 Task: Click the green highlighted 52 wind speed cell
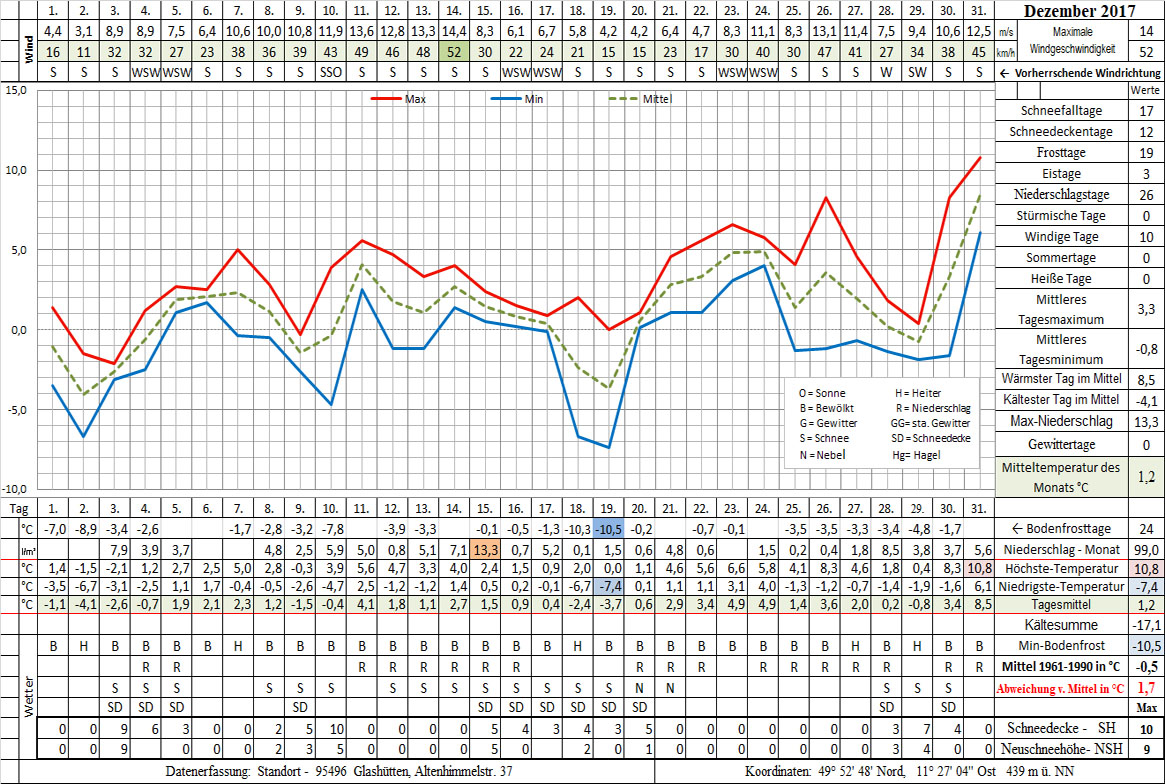click(454, 52)
